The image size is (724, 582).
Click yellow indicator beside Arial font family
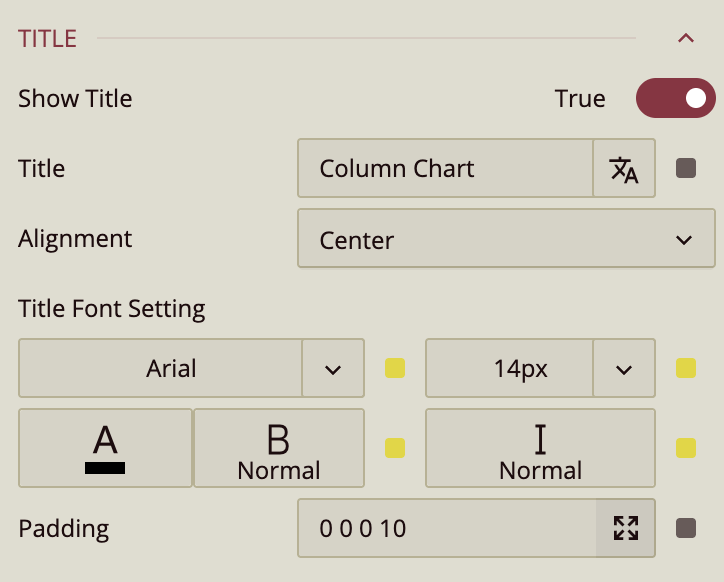[x=395, y=368]
